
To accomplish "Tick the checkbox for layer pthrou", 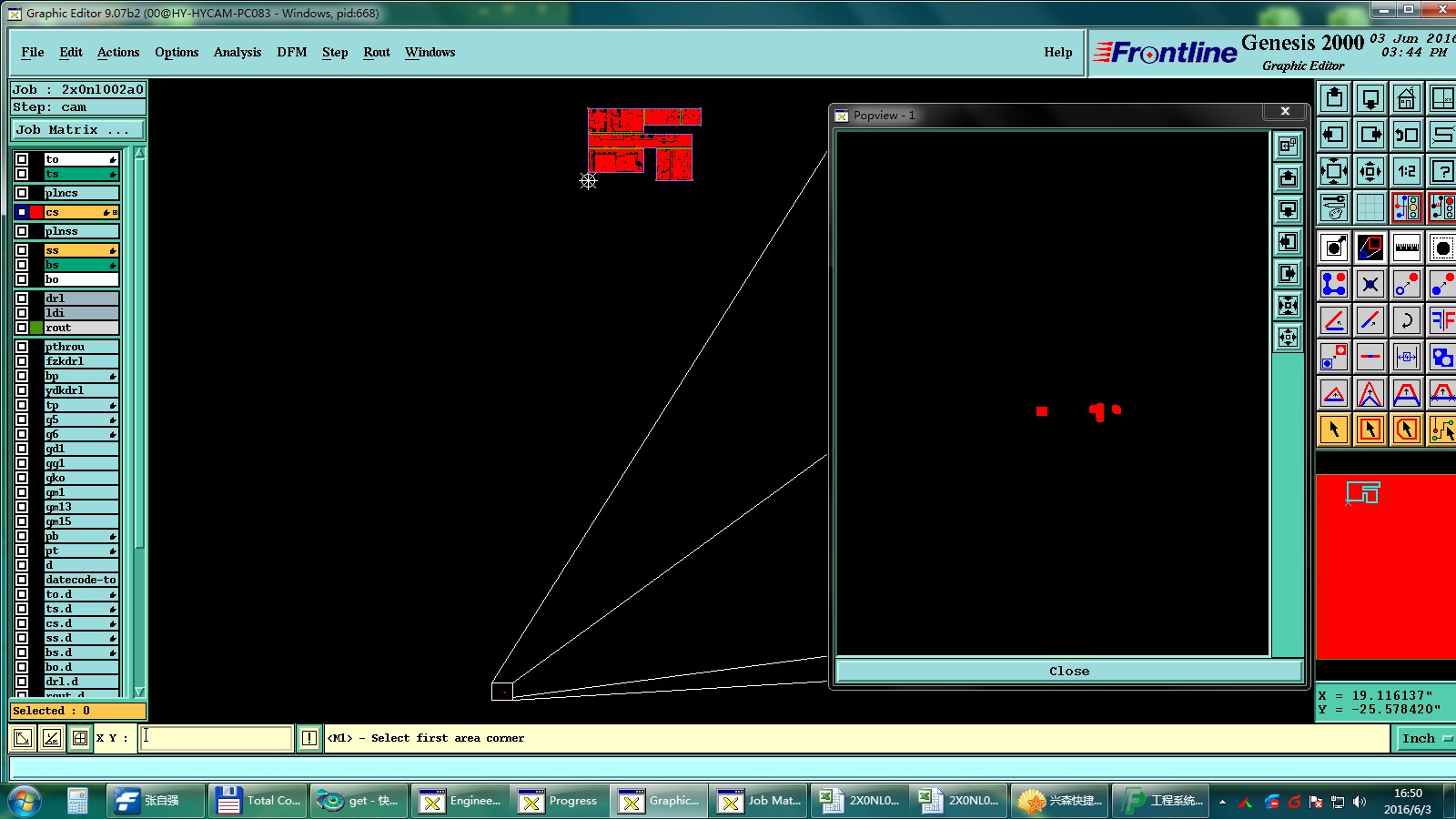I will [22, 347].
